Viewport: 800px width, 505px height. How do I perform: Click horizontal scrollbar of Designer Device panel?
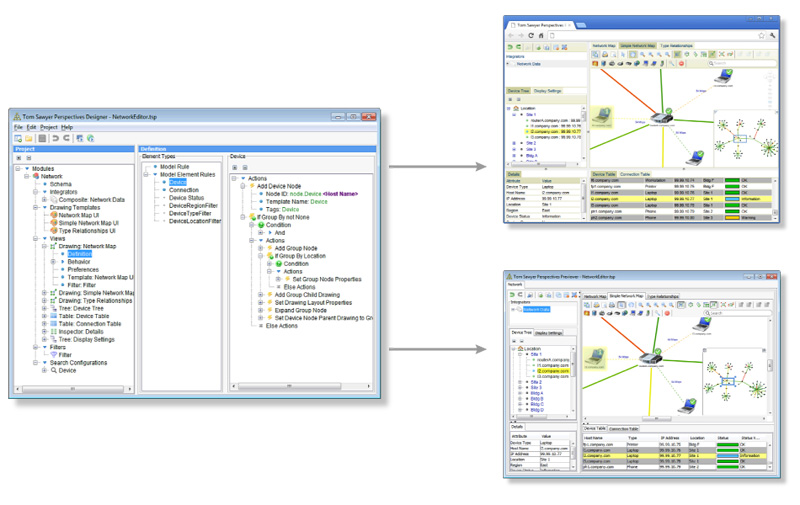point(301,386)
